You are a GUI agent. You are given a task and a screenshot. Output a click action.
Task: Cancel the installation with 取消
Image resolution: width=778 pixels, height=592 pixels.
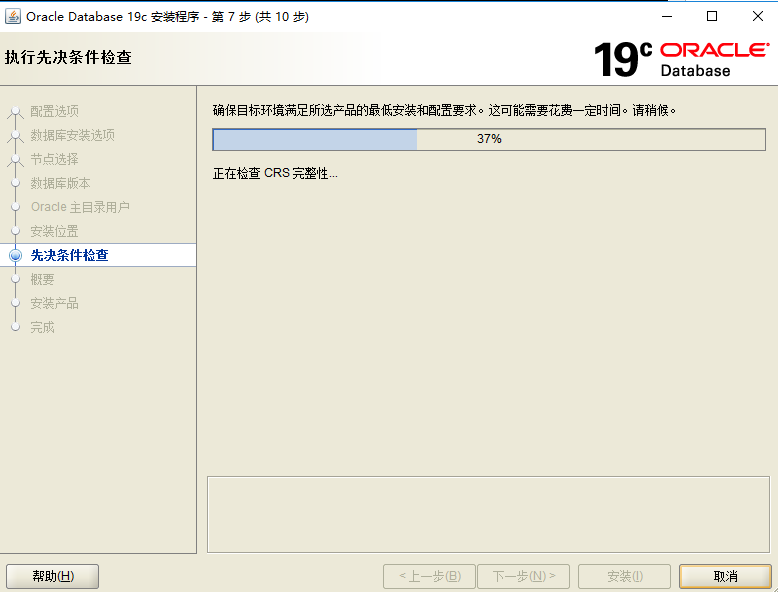(725, 576)
